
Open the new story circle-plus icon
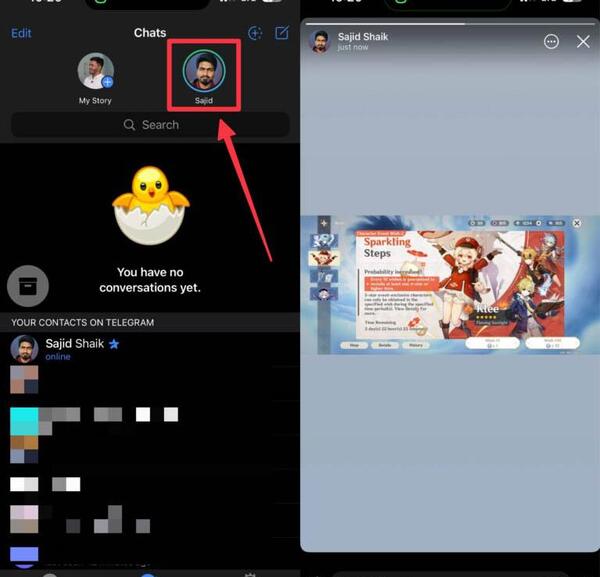tap(255, 33)
